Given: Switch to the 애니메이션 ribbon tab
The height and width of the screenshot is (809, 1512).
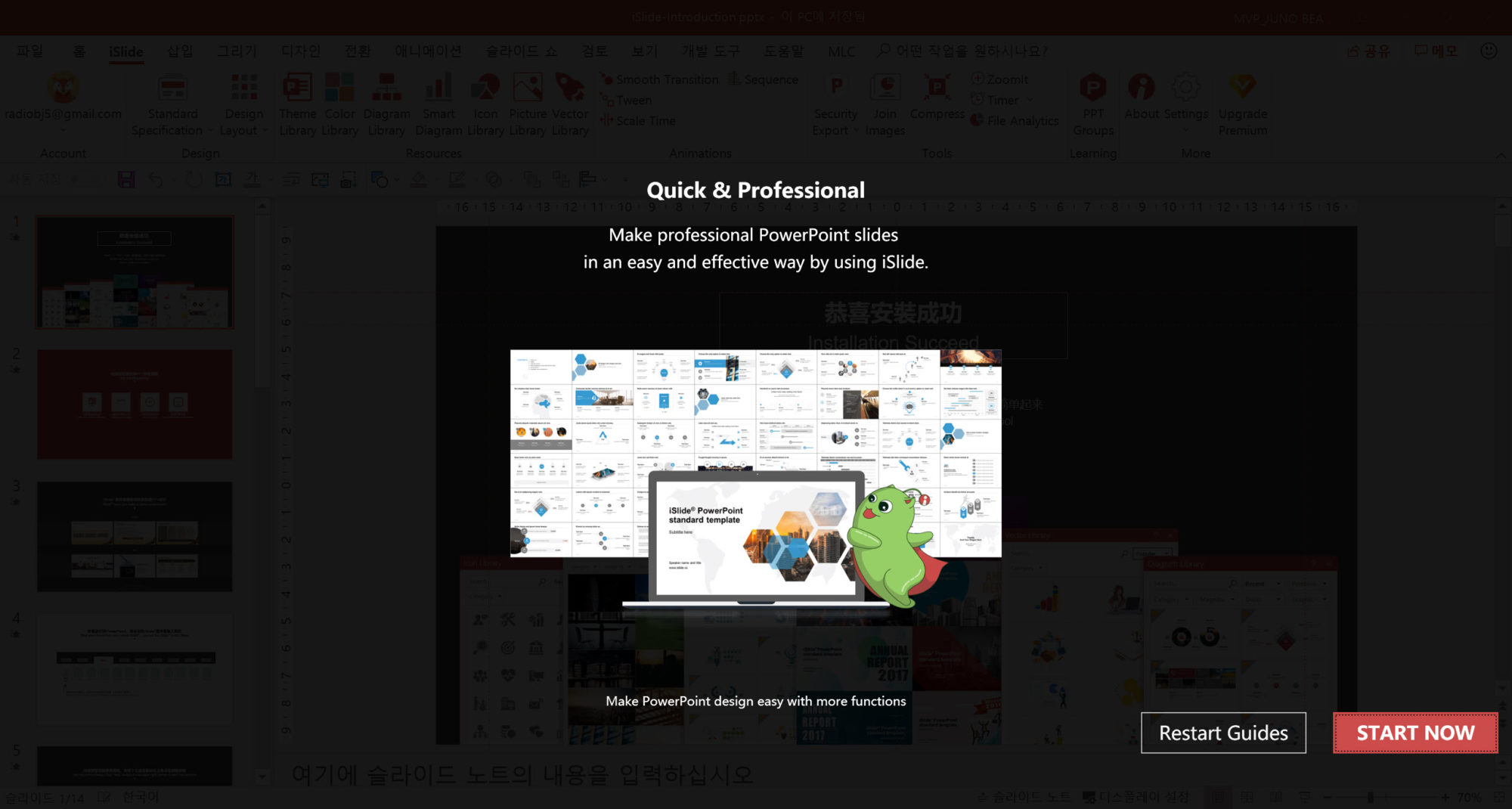Looking at the screenshot, I should 428,51.
